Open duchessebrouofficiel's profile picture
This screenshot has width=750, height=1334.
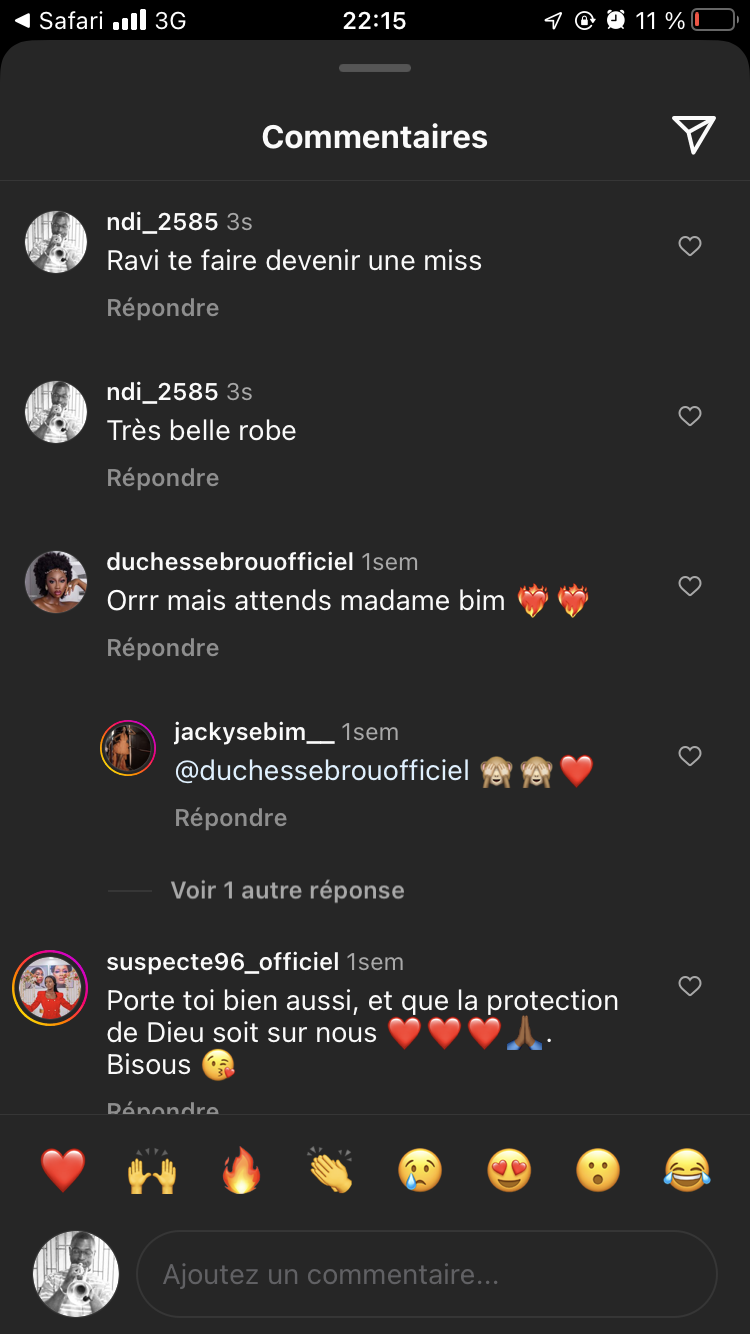[x=56, y=581]
